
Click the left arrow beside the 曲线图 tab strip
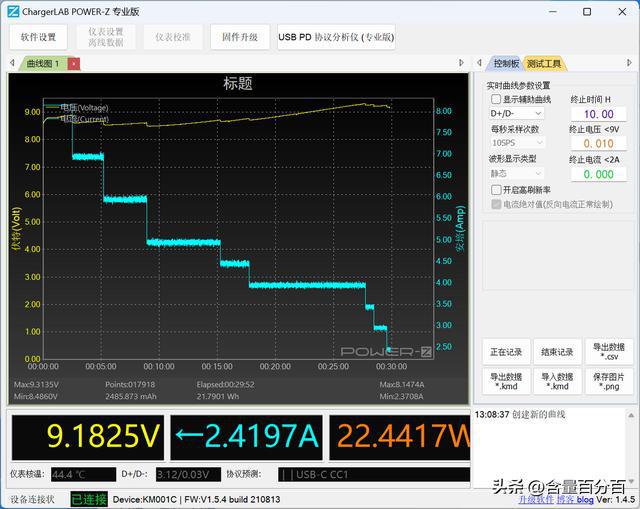coord(12,63)
